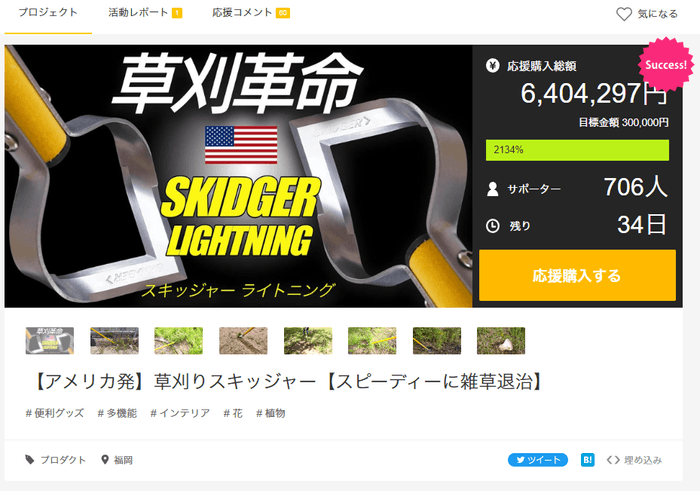This screenshot has height=491, width=700.
Task: Share via the ツイート Twitter button
Action: click(x=538, y=460)
